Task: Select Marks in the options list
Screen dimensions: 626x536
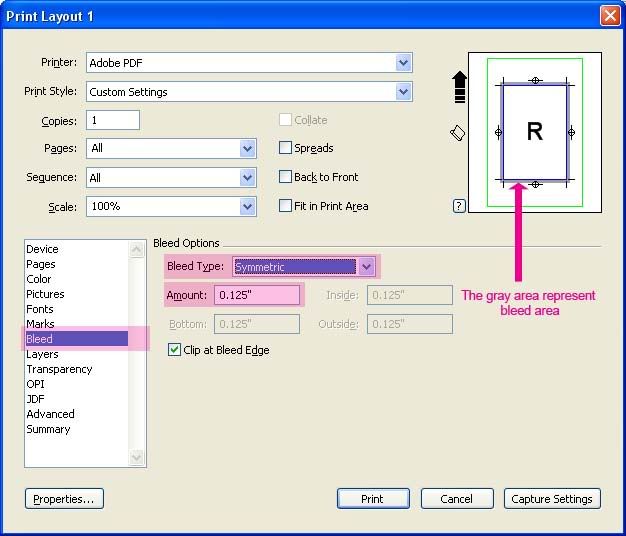Action: (x=41, y=324)
